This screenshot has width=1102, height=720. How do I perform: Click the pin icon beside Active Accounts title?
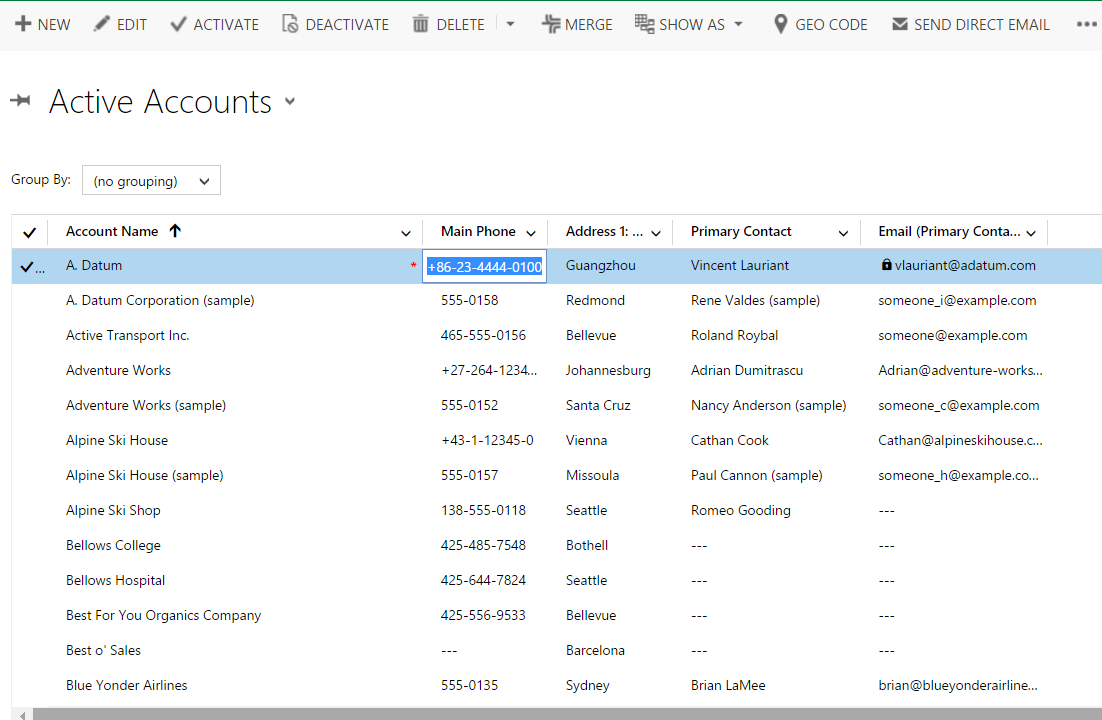point(21,100)
